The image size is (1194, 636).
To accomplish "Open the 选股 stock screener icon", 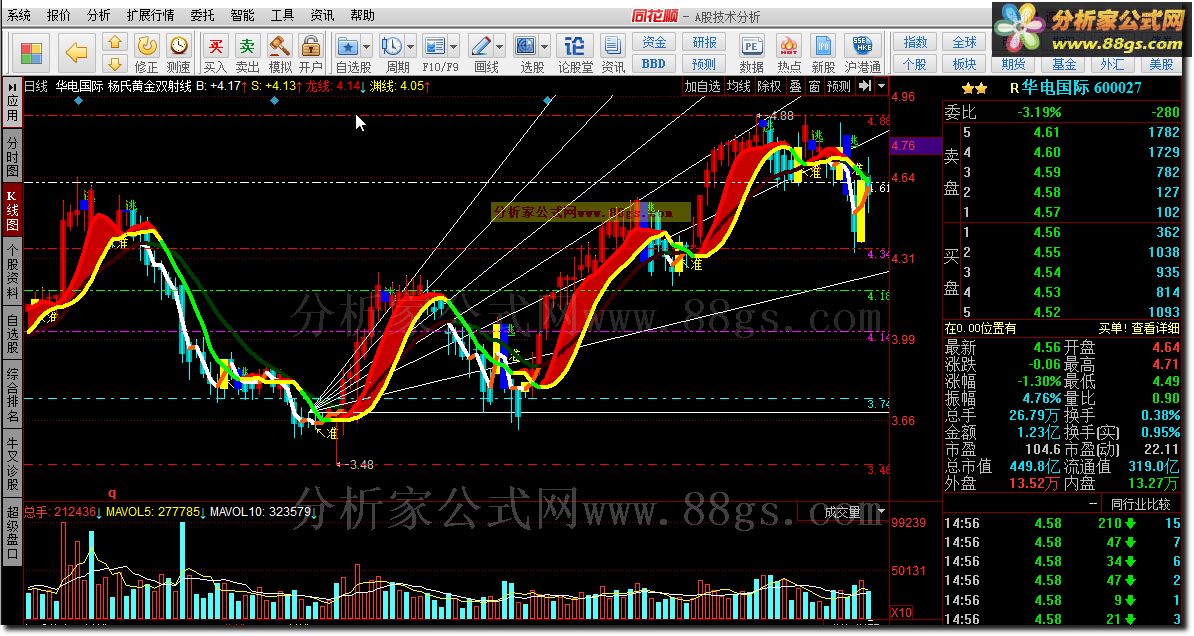I will (x=525, y=46).
